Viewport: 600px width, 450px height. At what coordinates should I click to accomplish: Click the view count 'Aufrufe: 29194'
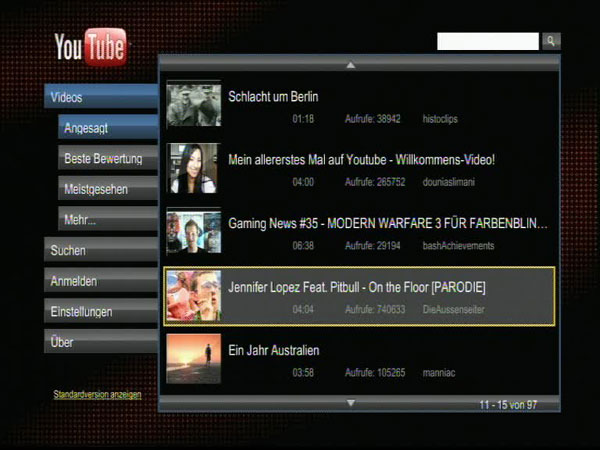[x=373, y=246]
